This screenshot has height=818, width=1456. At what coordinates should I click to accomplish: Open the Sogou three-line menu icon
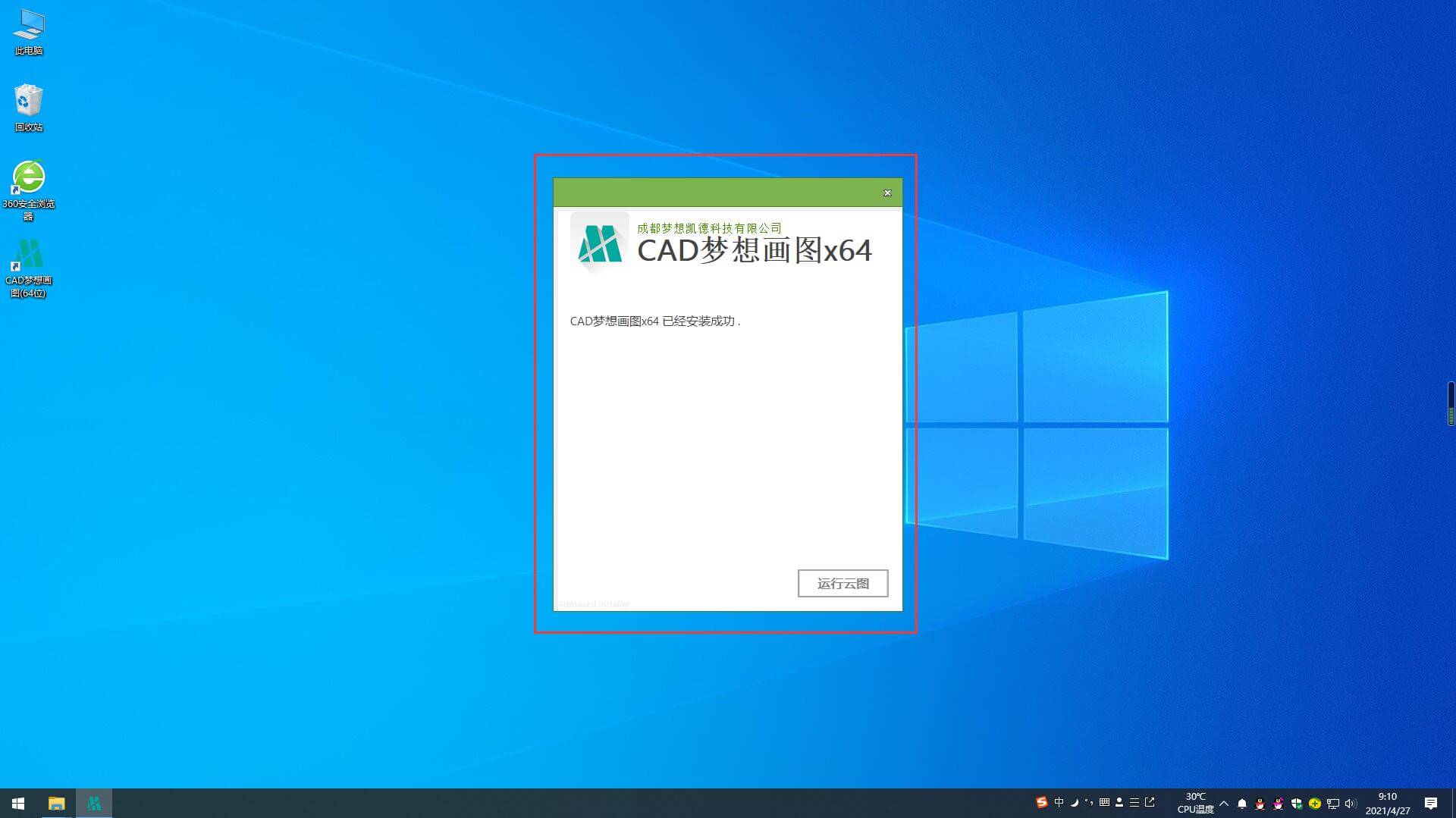pos(1134,802)
